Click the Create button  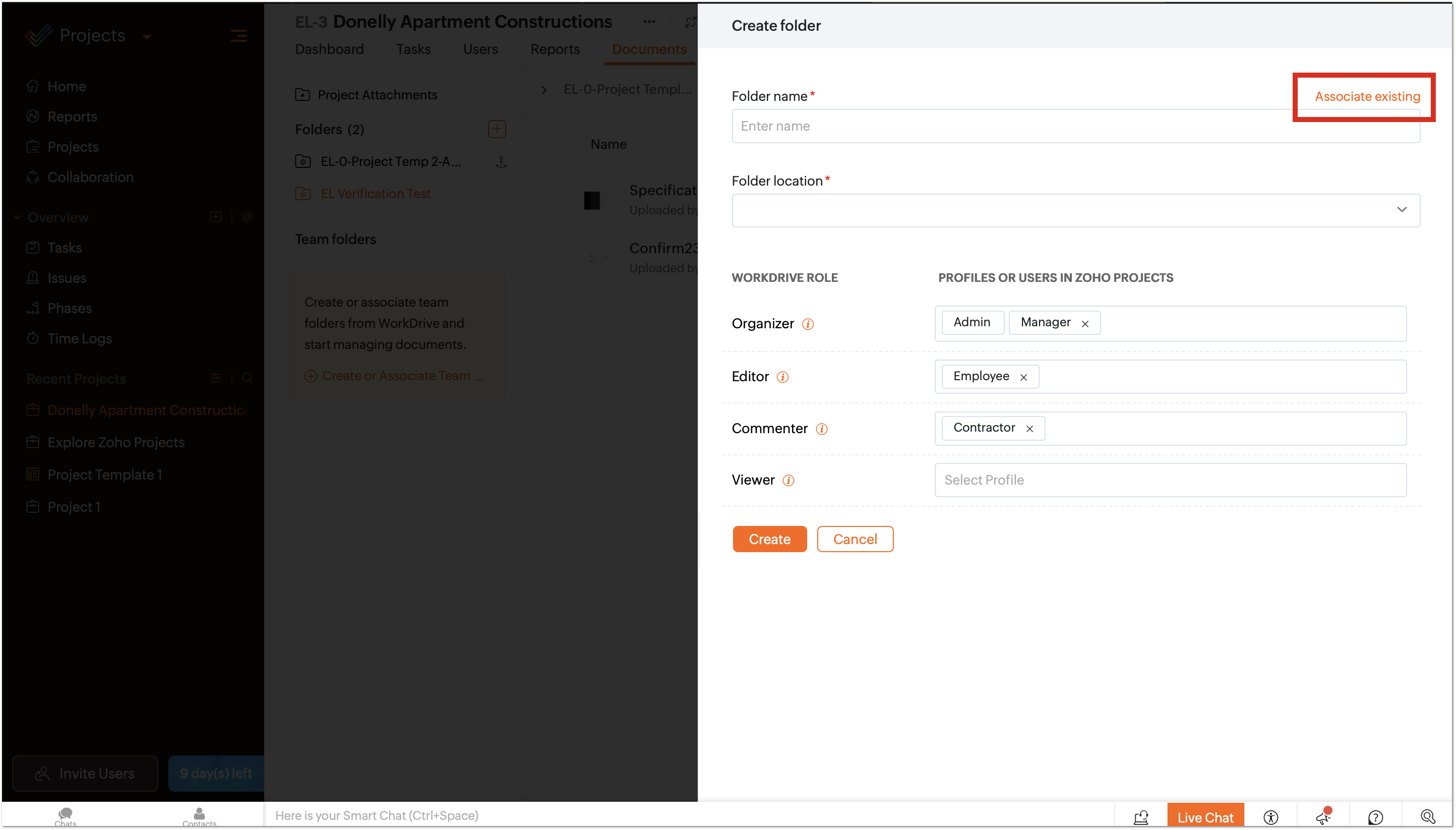(x=769, y=539)
